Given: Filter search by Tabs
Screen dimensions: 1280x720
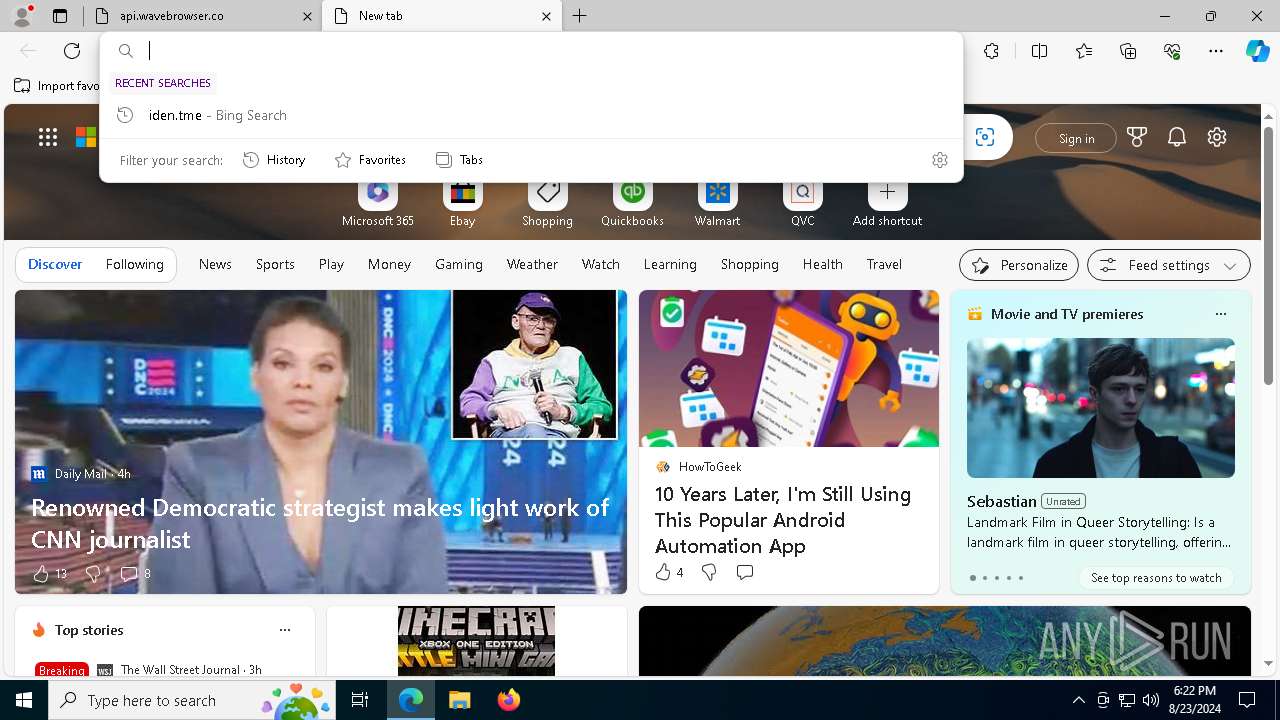Looking at the screenshot, I should click(459, 160).
